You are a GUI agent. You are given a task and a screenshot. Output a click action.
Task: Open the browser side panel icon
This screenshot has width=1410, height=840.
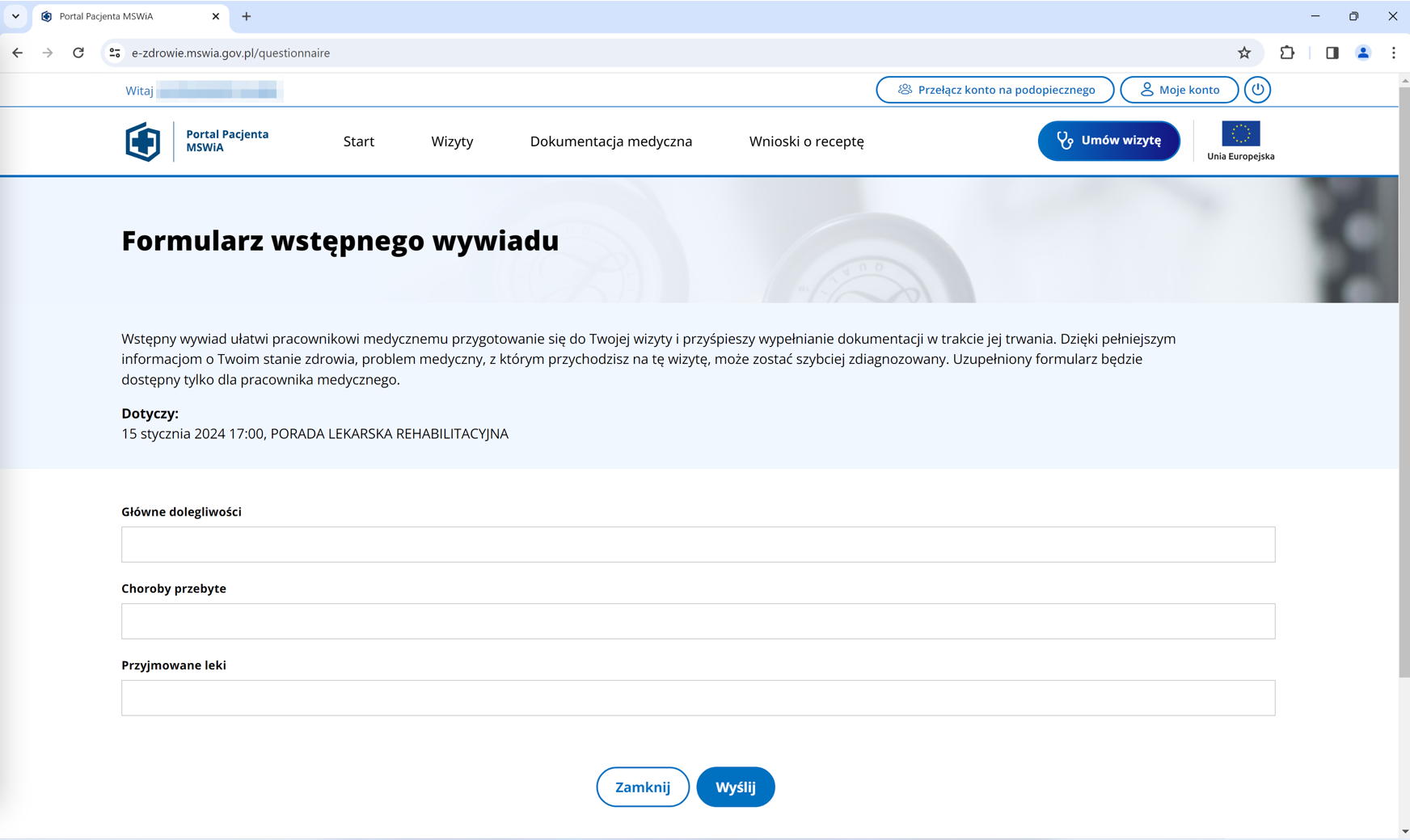(x=1332, y=53)
